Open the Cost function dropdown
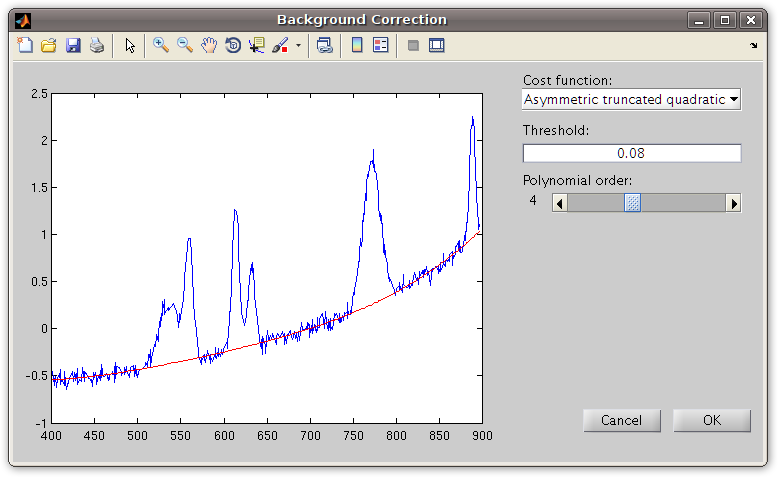778x477 pixels. click(632, 99)
